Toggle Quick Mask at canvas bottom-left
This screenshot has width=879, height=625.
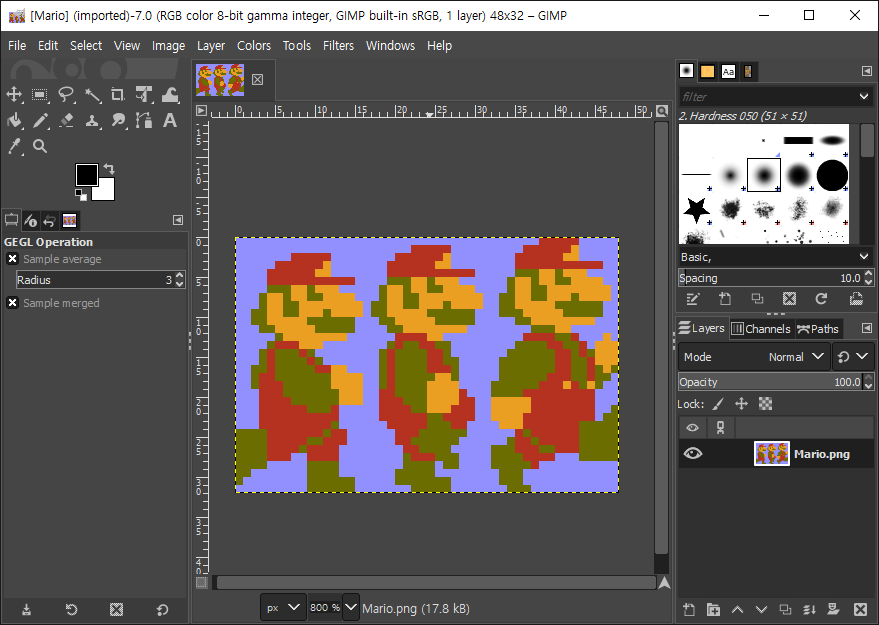click(201, 583)
